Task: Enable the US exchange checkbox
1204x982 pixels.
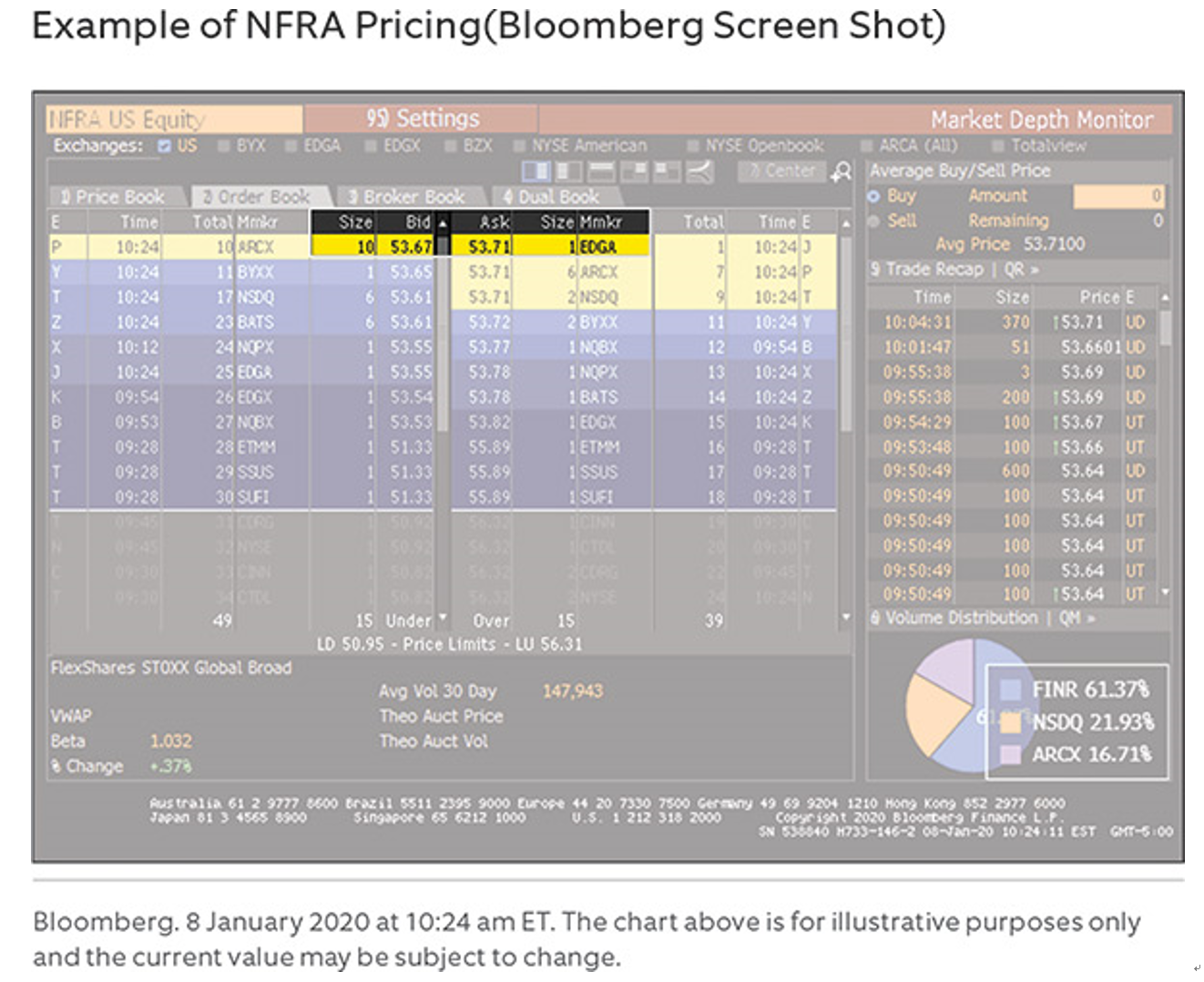Action: (164, 146)
